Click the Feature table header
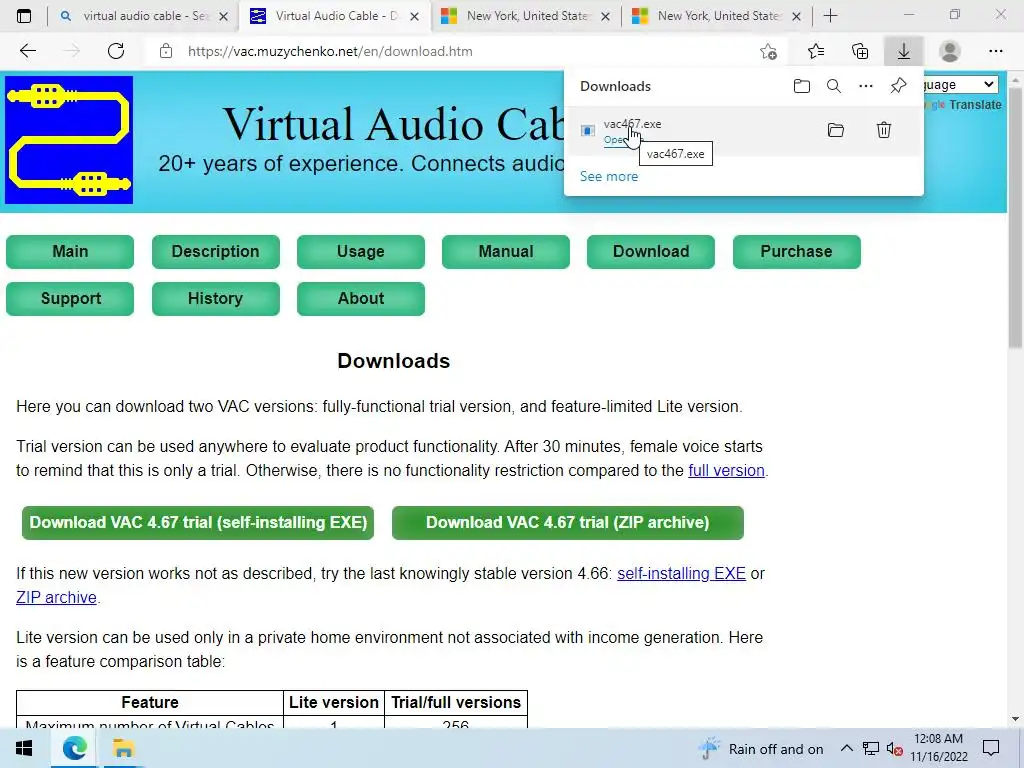 (150, 702)
